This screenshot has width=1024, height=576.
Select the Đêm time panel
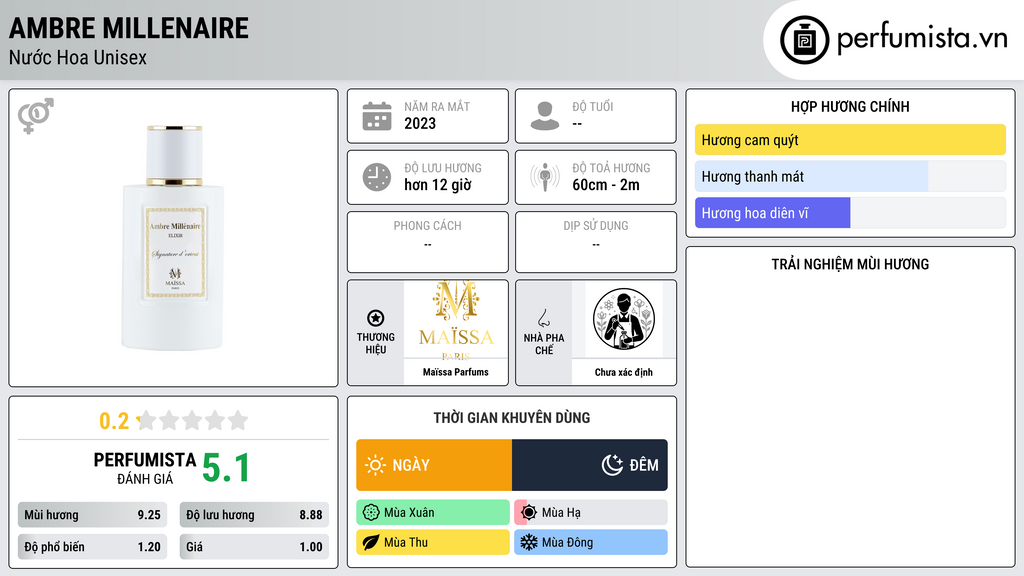590,465
